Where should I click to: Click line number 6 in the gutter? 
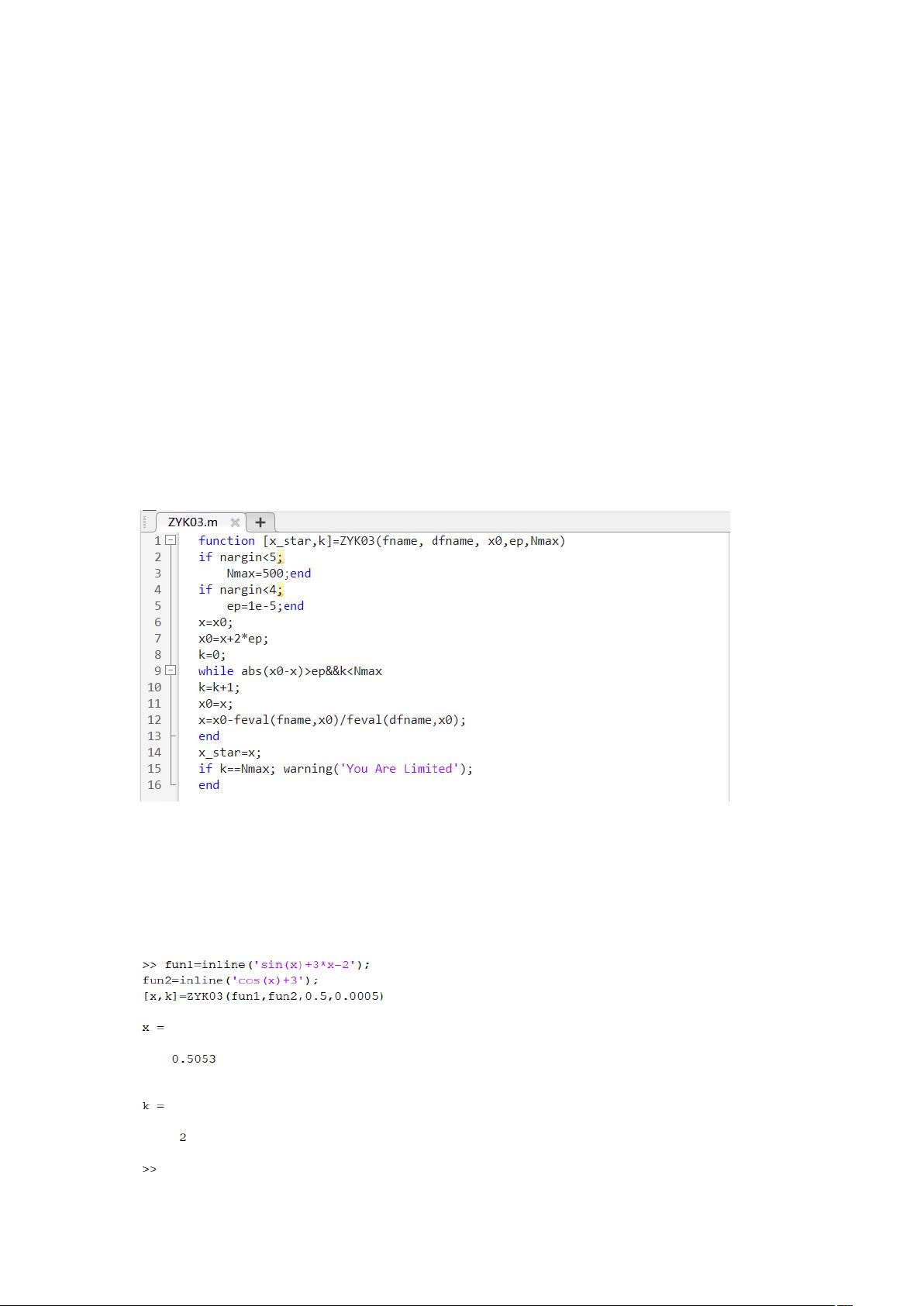(x=157, y=622)
